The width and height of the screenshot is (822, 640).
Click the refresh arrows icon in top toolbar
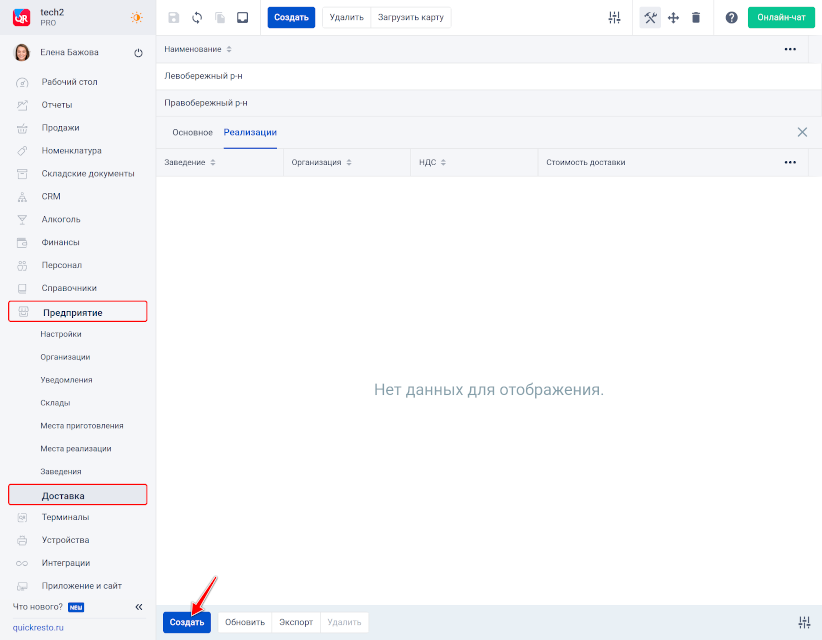[197, 18]
